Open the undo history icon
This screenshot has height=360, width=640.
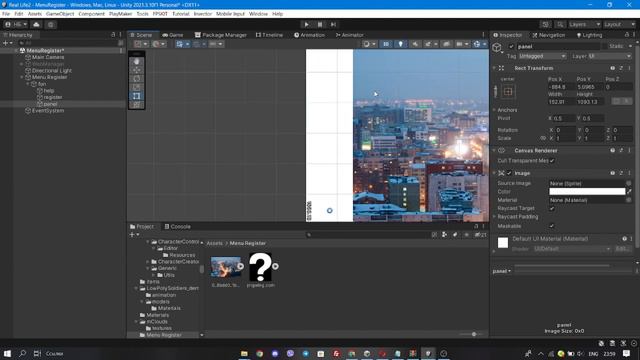pos(546,24)
